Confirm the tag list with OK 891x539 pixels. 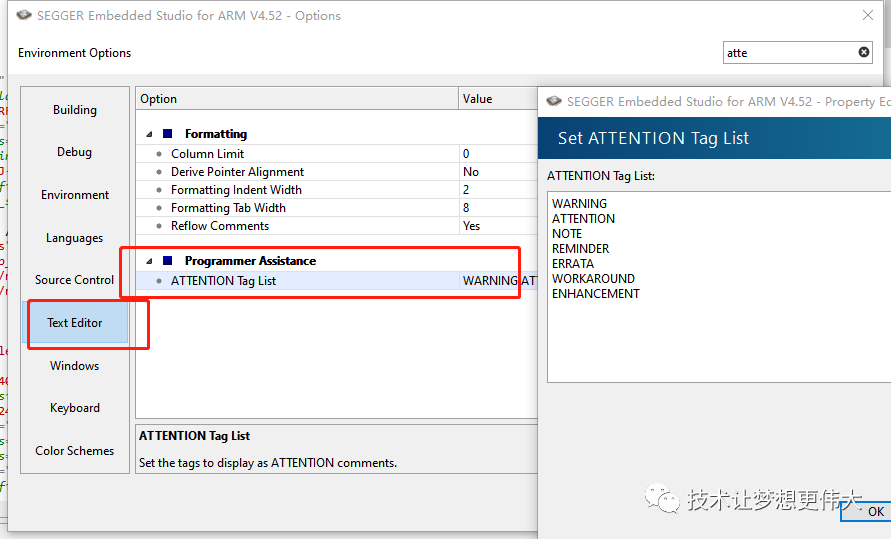pyautogui.click(x=868, y=511)
